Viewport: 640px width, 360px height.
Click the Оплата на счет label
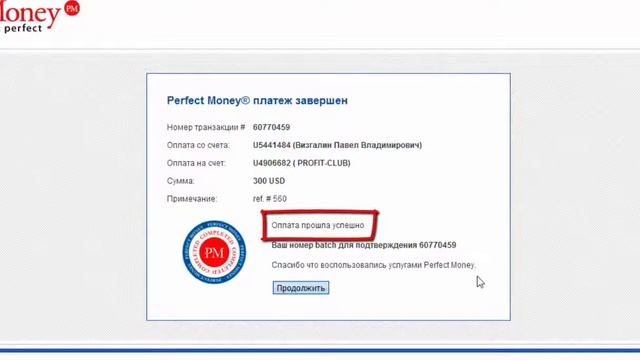point(196,163)
